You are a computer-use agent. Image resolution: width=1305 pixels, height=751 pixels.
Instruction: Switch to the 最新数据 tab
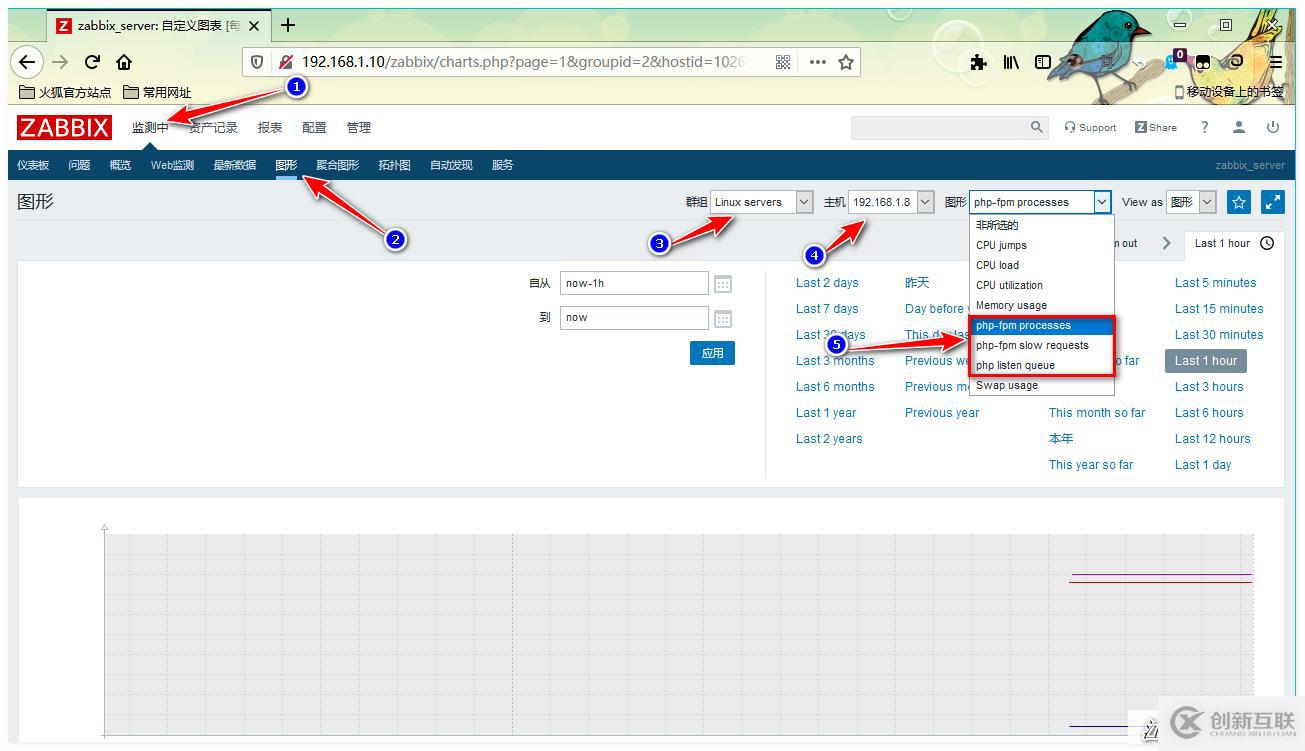pyautogui.click(x=234, y=165)
